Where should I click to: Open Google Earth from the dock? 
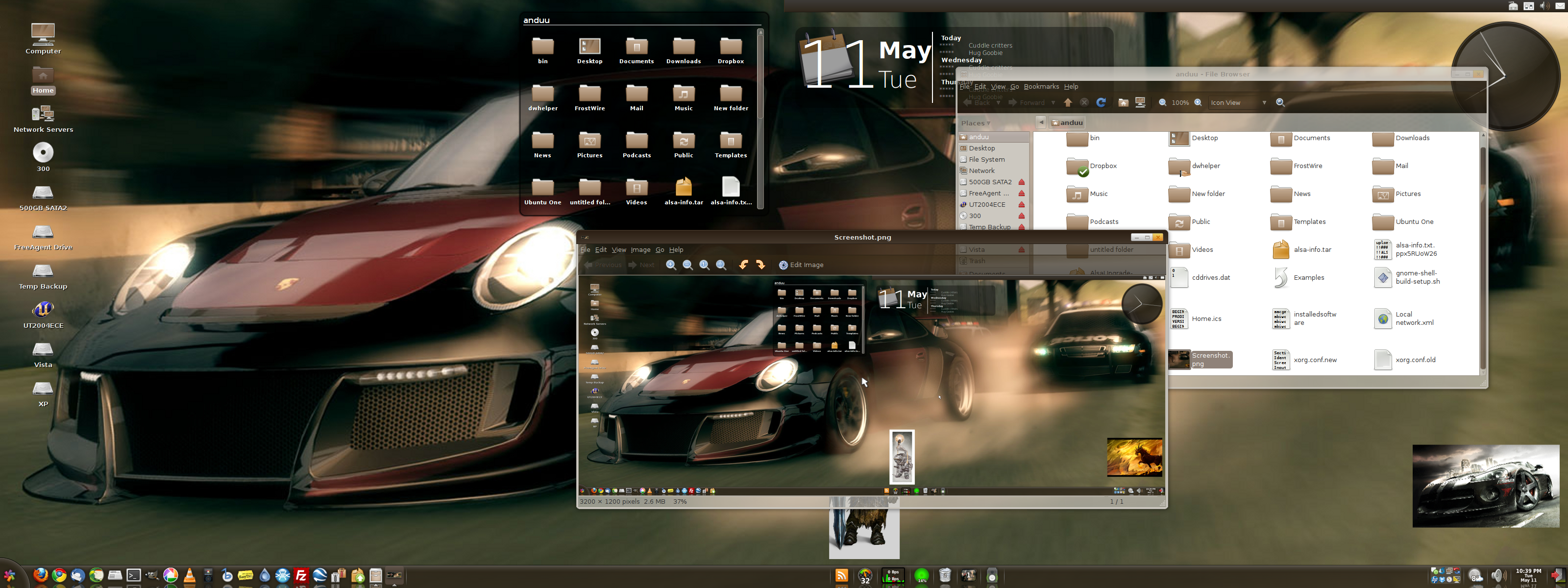coord(320,575)
